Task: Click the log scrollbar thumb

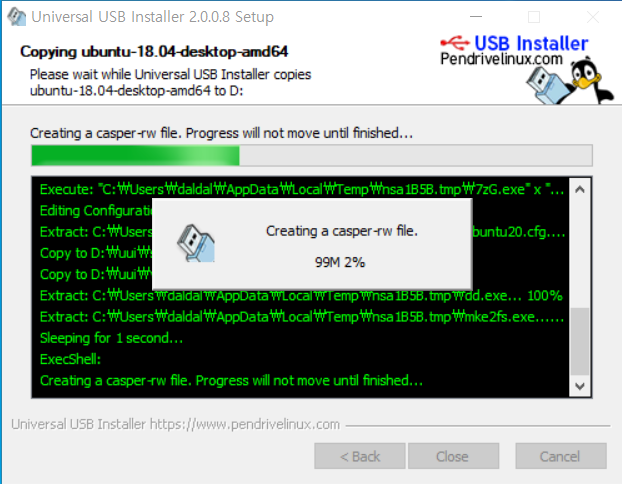Action: click(580, 341)
